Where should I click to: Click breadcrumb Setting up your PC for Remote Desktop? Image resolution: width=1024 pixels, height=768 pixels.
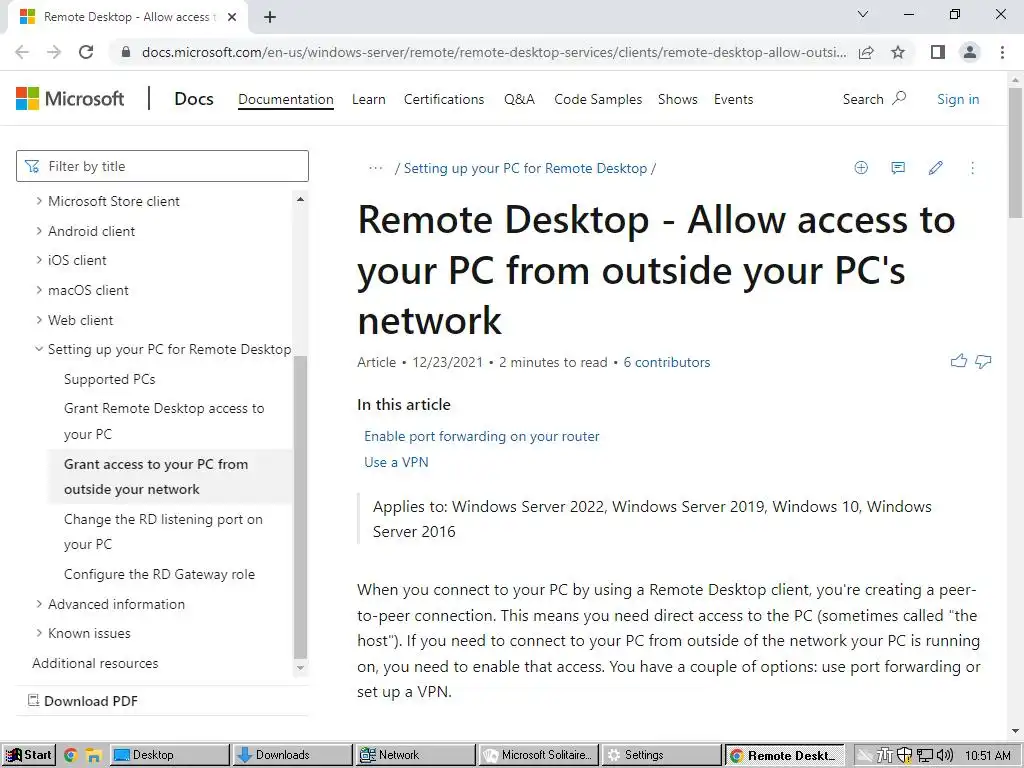(525, 168)
